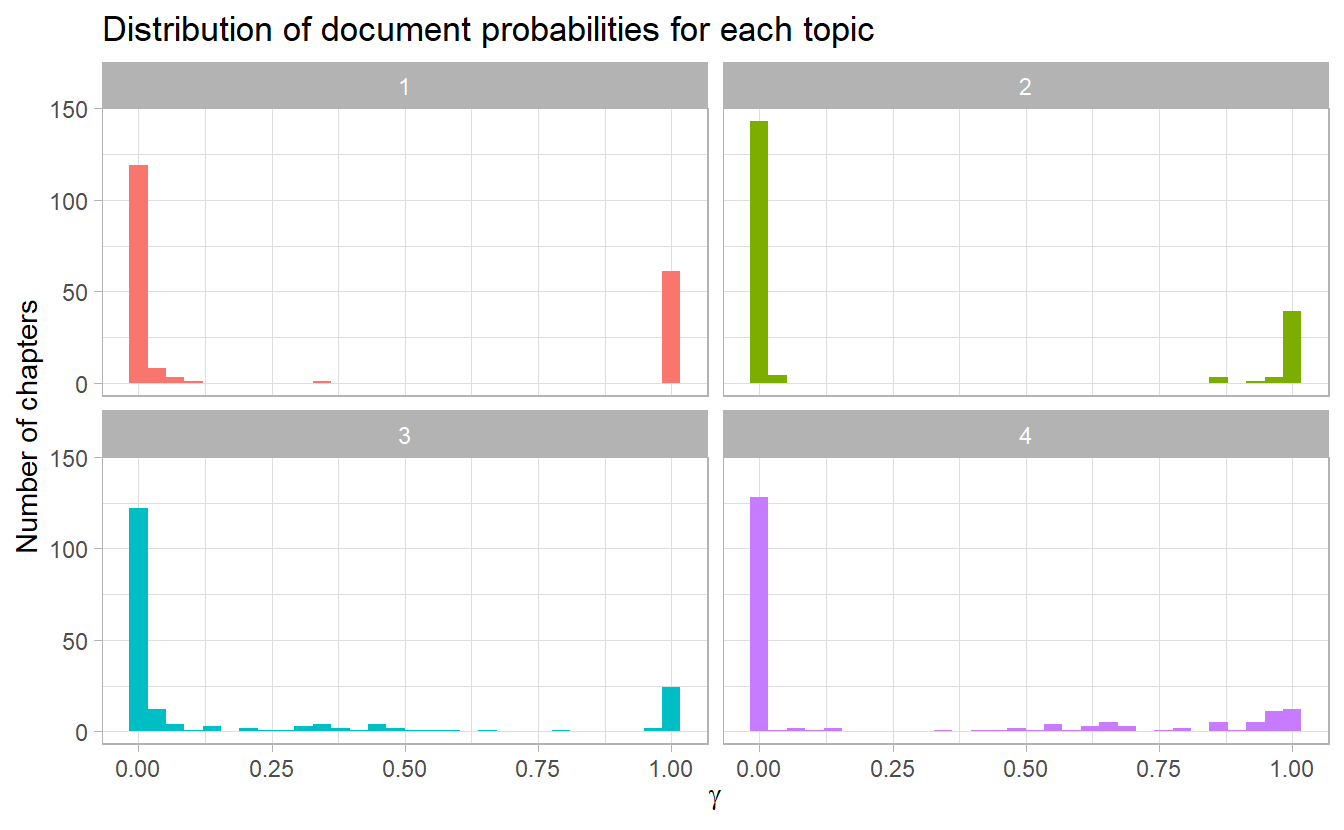Click the rightmost purple bar in topic 4

pyautogui.click(x=1292, y=720)
